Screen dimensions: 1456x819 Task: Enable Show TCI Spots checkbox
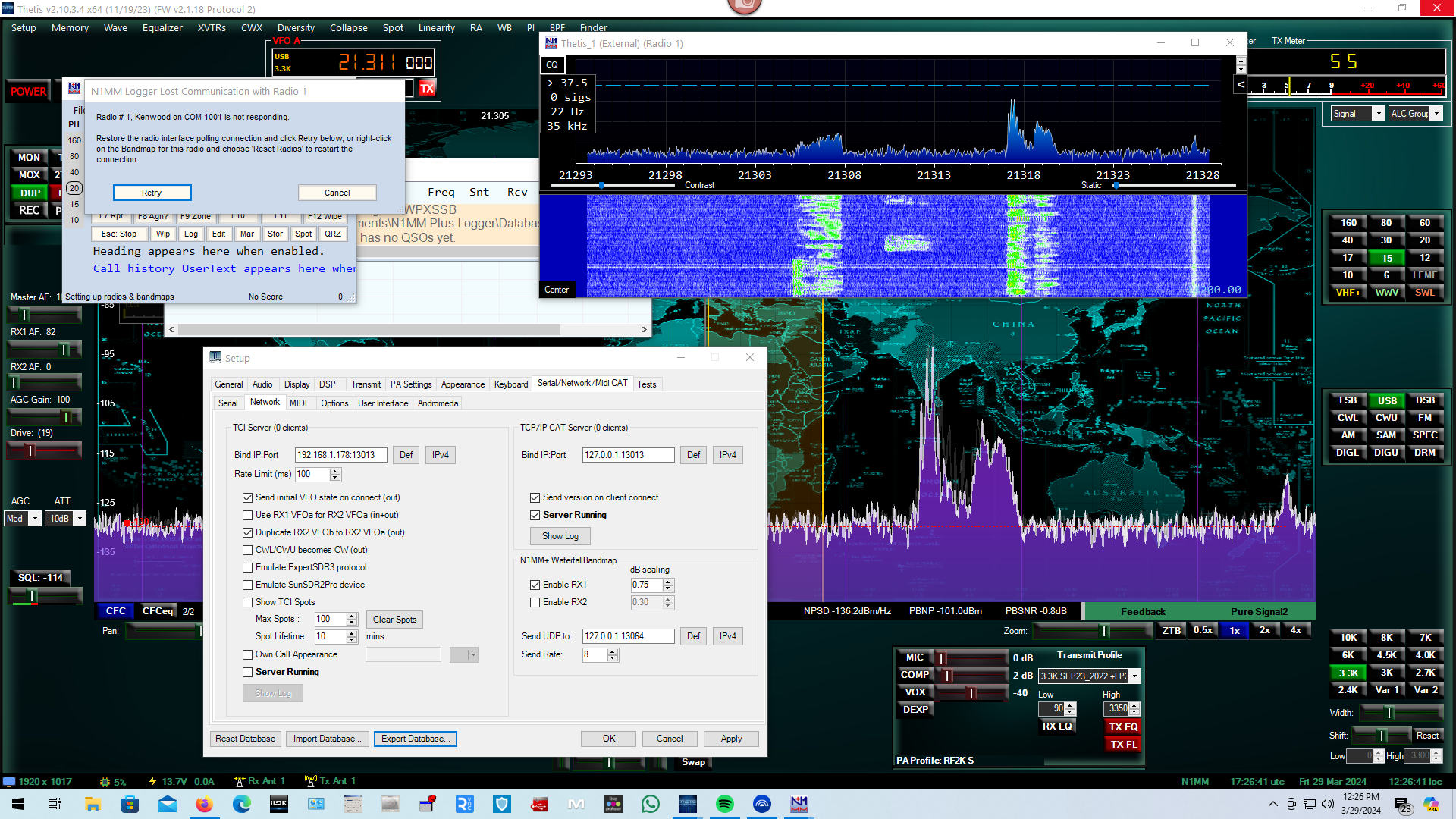pyautogui.click(x=247, y=602)
